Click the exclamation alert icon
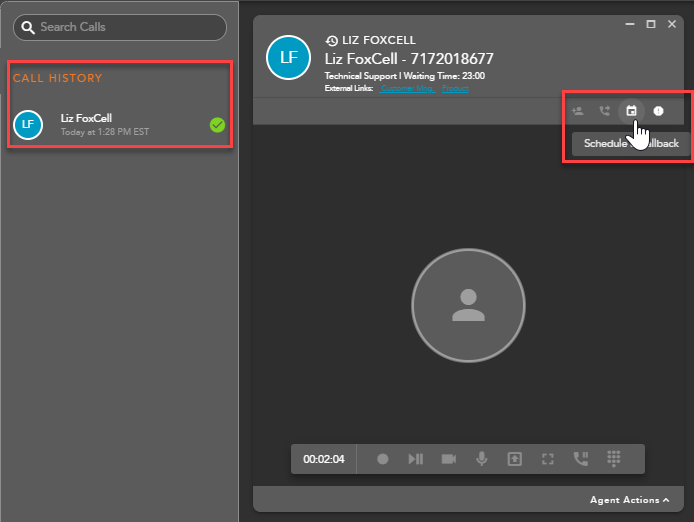The width and height of the screenshot is (694, 522). coord(658,111)
